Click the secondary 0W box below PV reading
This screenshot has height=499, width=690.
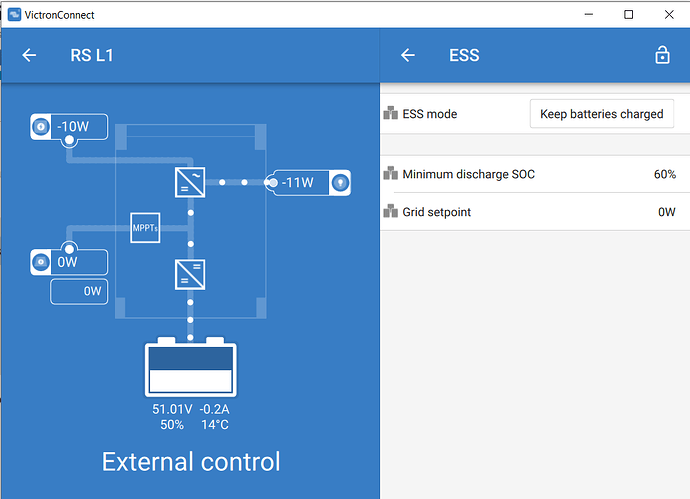[79, 291]
